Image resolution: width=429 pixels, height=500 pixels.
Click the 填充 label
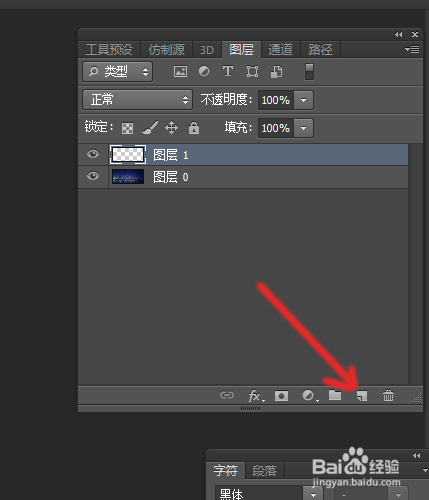point(237,127)
